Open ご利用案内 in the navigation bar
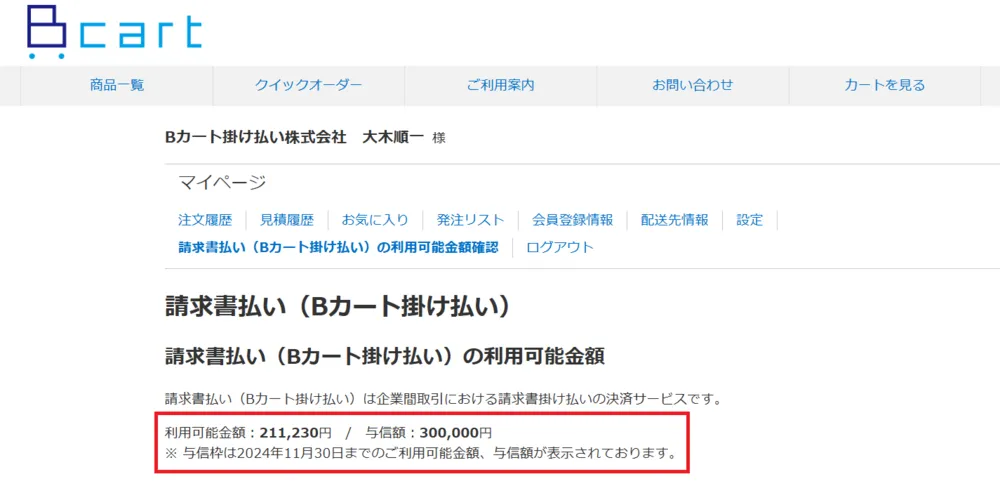Viewport: 1000px width, 486px height. click(x=501, y=85)
